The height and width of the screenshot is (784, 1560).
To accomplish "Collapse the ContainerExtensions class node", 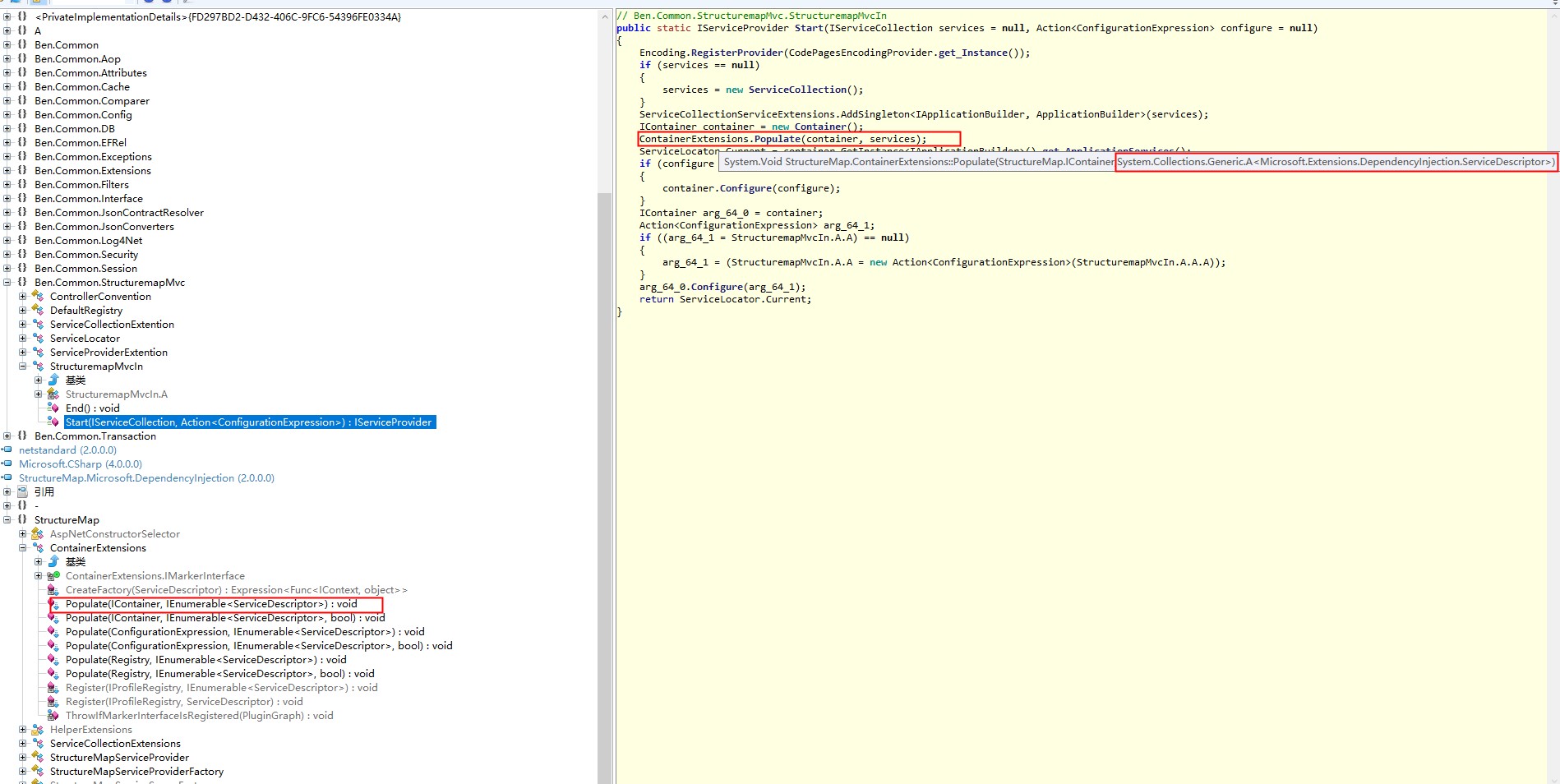I will [x=23, y=547].
